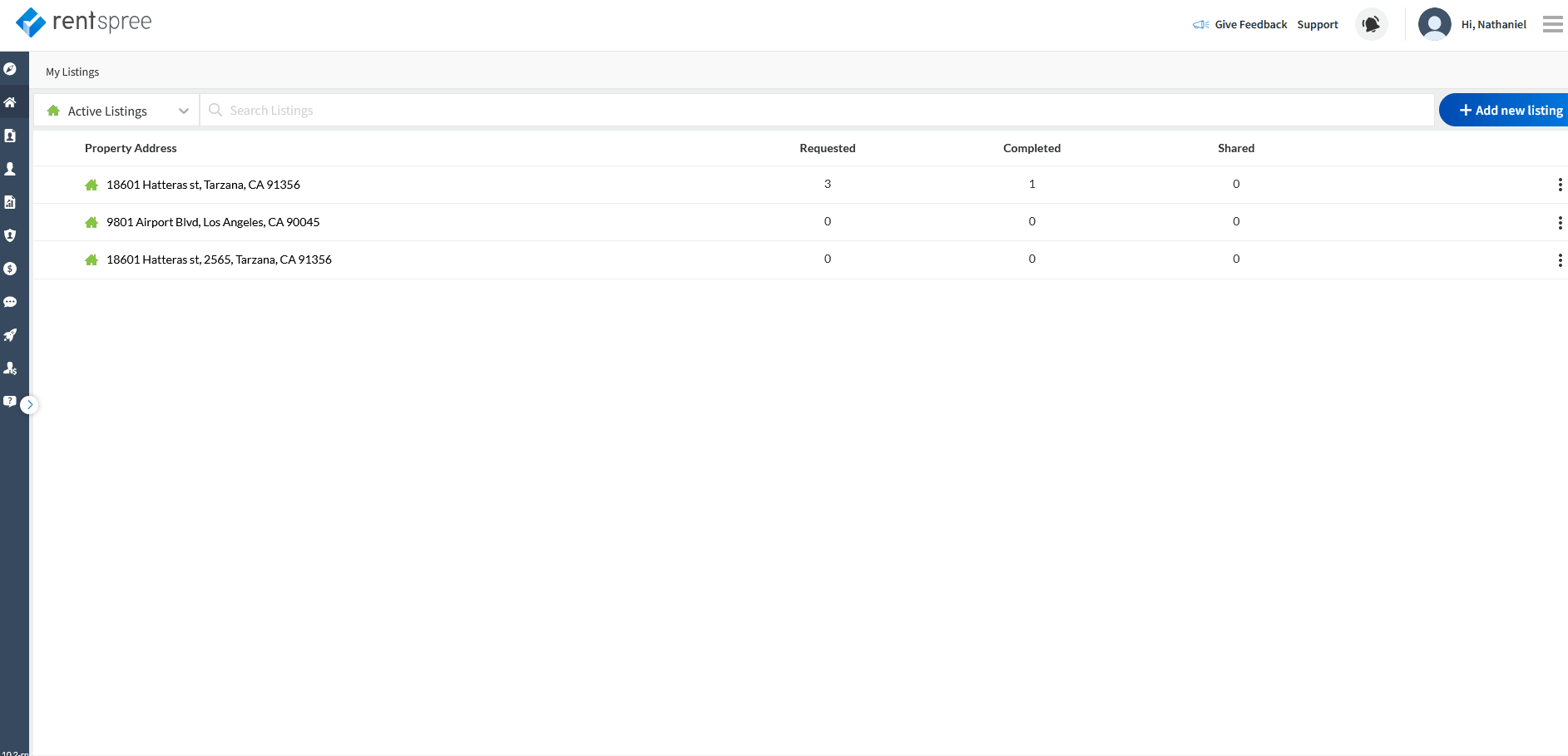
Task: Expand the sidebar with the arrow button
Action: click(30, 405)
